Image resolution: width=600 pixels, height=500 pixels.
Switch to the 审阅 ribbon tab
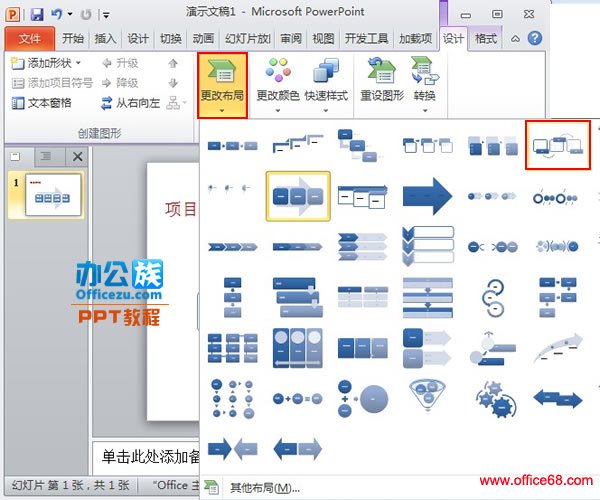click(x=291, y=39)
